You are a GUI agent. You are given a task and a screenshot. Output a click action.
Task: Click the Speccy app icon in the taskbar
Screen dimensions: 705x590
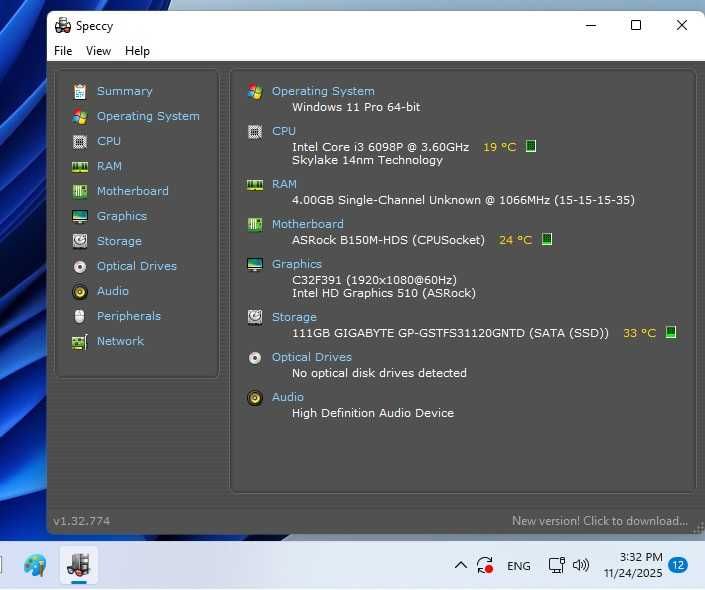[79, 565]
